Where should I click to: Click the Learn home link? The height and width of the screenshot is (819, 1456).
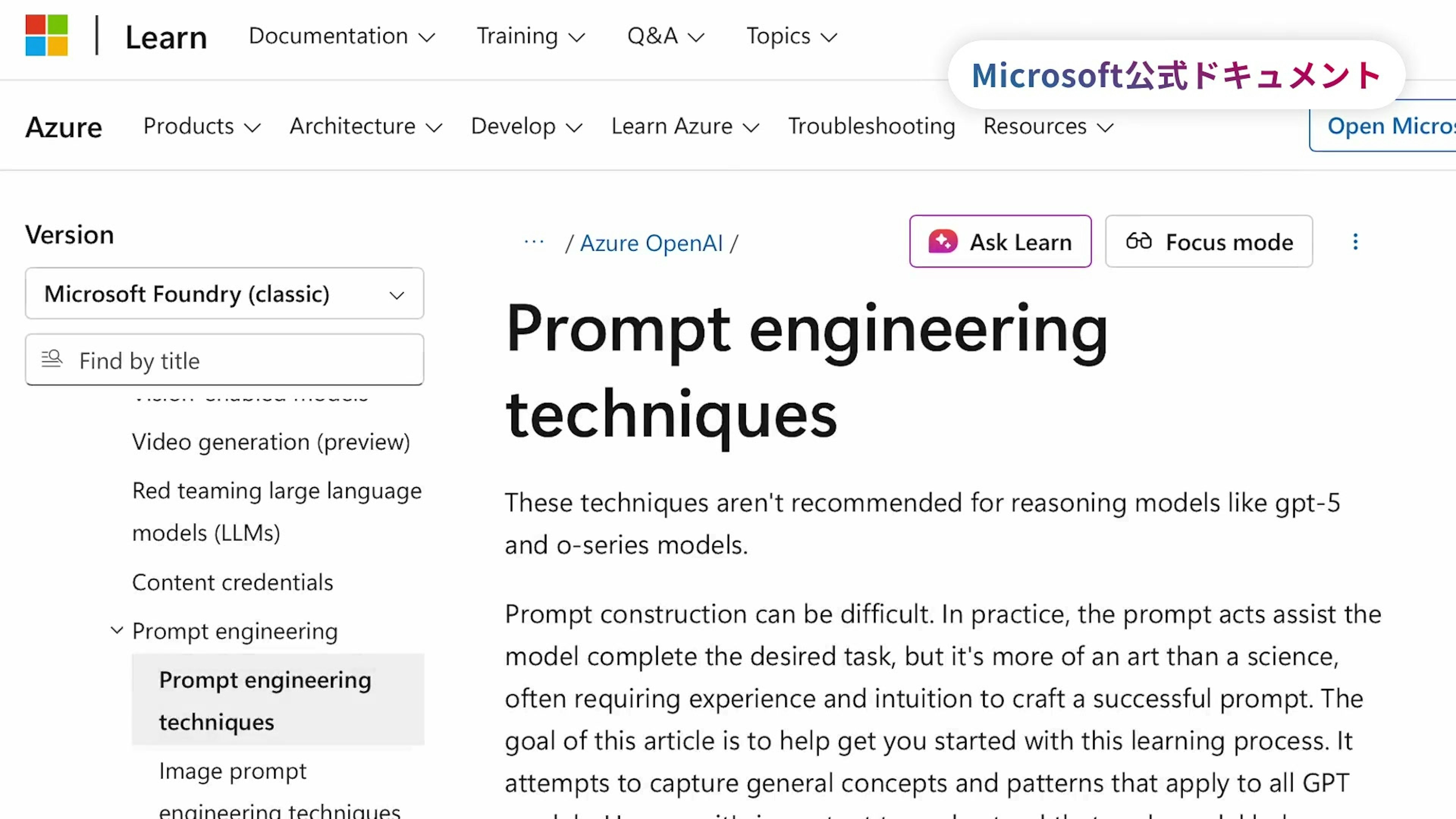166,37
